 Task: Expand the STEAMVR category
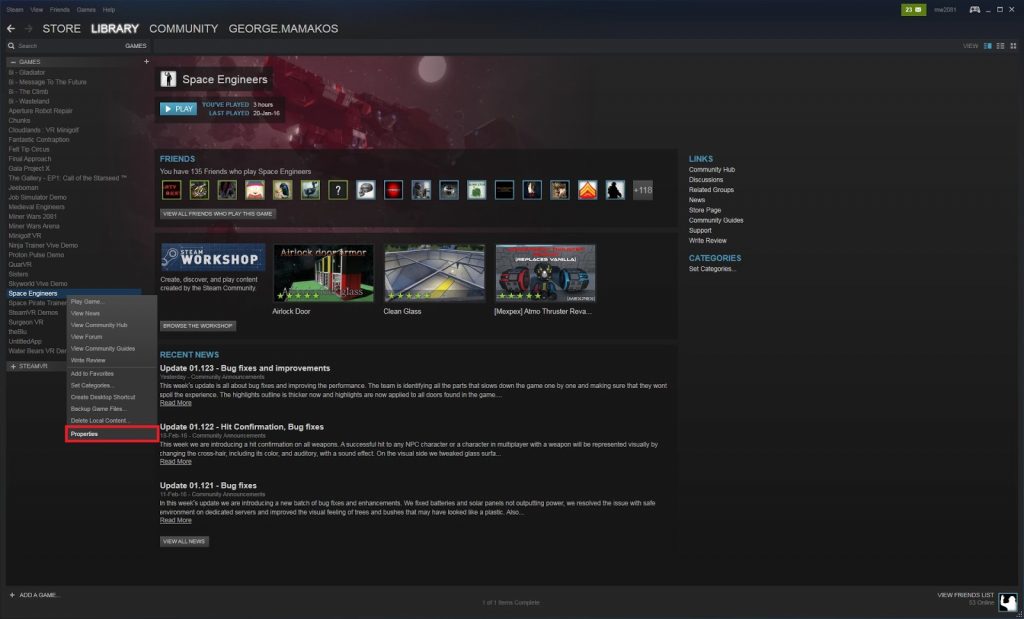tap(13, 366)
